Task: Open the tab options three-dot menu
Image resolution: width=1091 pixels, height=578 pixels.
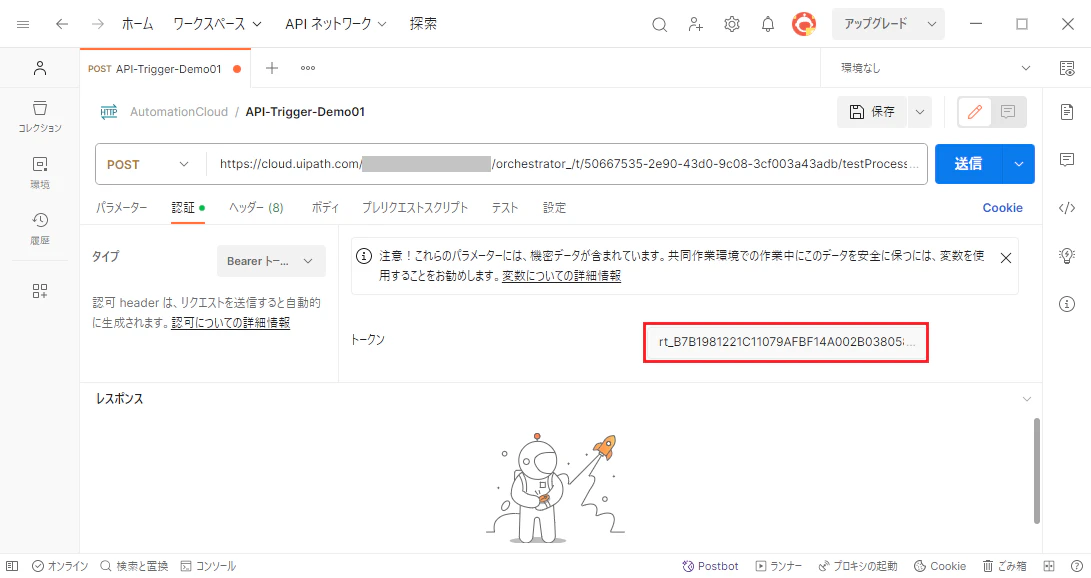Action: click(x=308, y=68)
